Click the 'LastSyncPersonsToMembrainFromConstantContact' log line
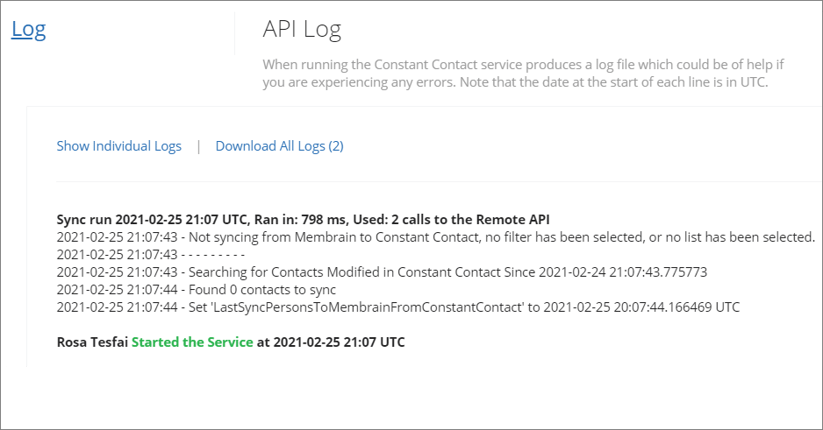Screen dimensions: 823x430 click(x=398, y=307)
